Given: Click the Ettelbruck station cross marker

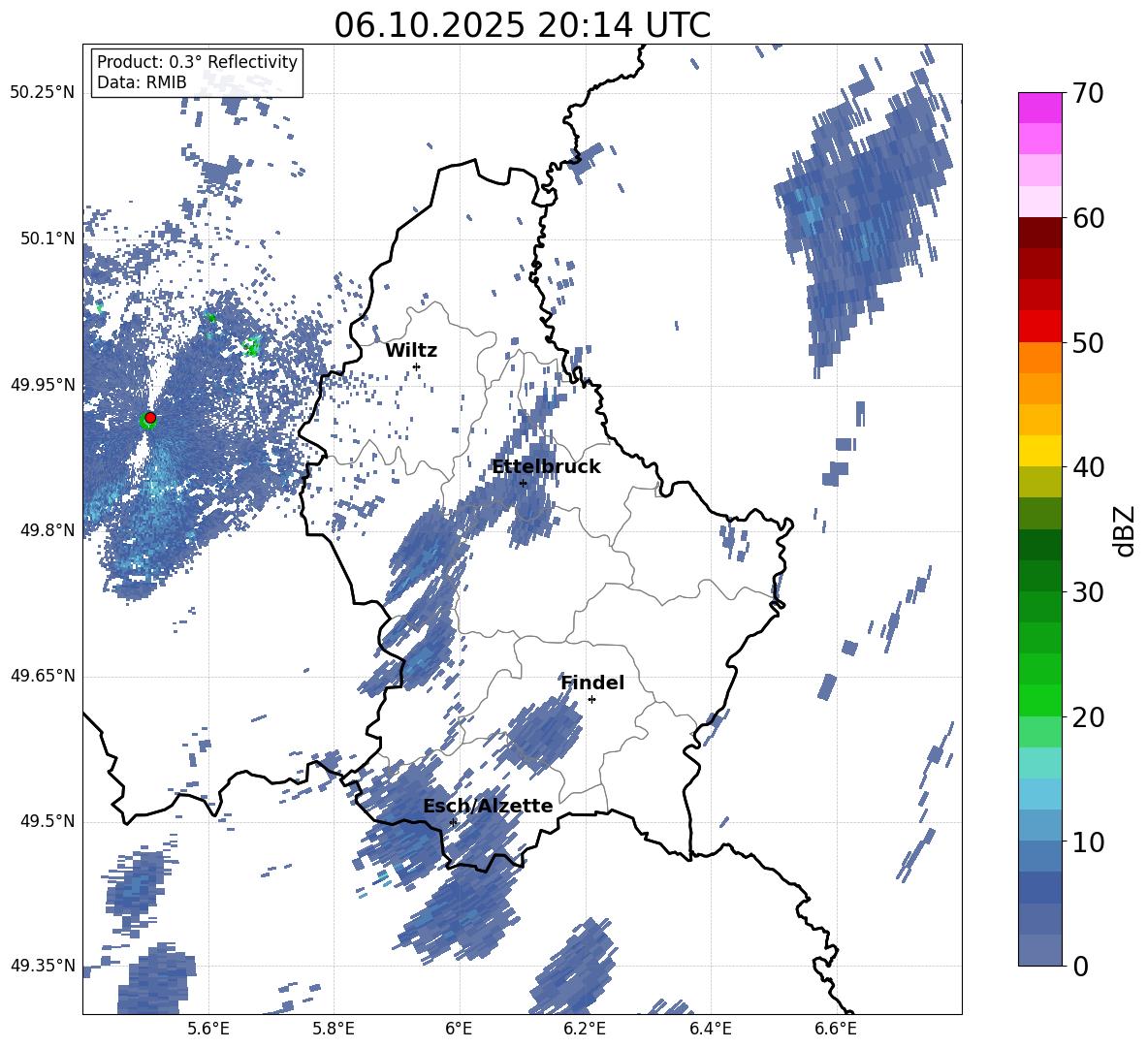Looking at the screenshot, I should (x=523, y=483).
